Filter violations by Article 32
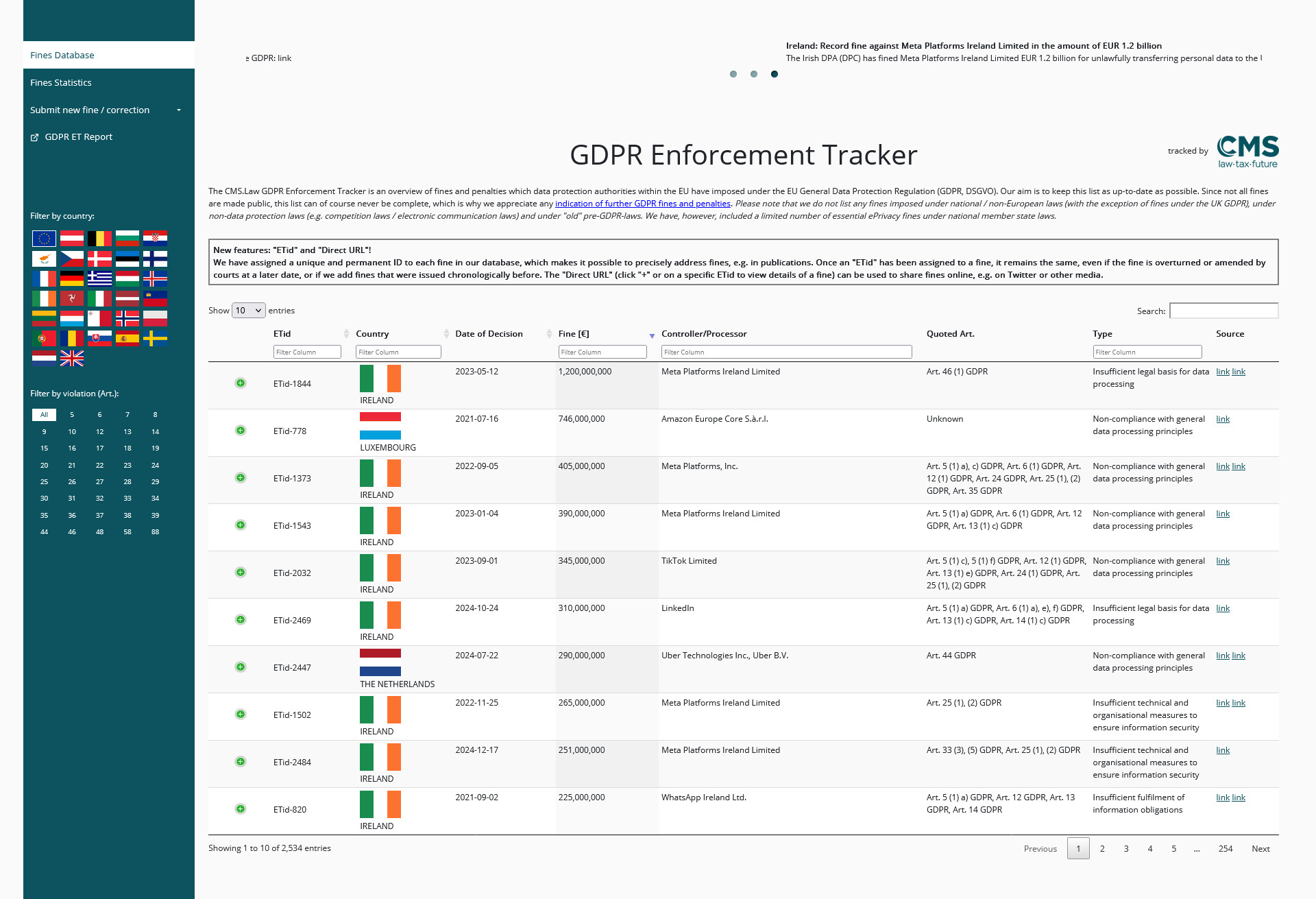 (x=99, y=499)
